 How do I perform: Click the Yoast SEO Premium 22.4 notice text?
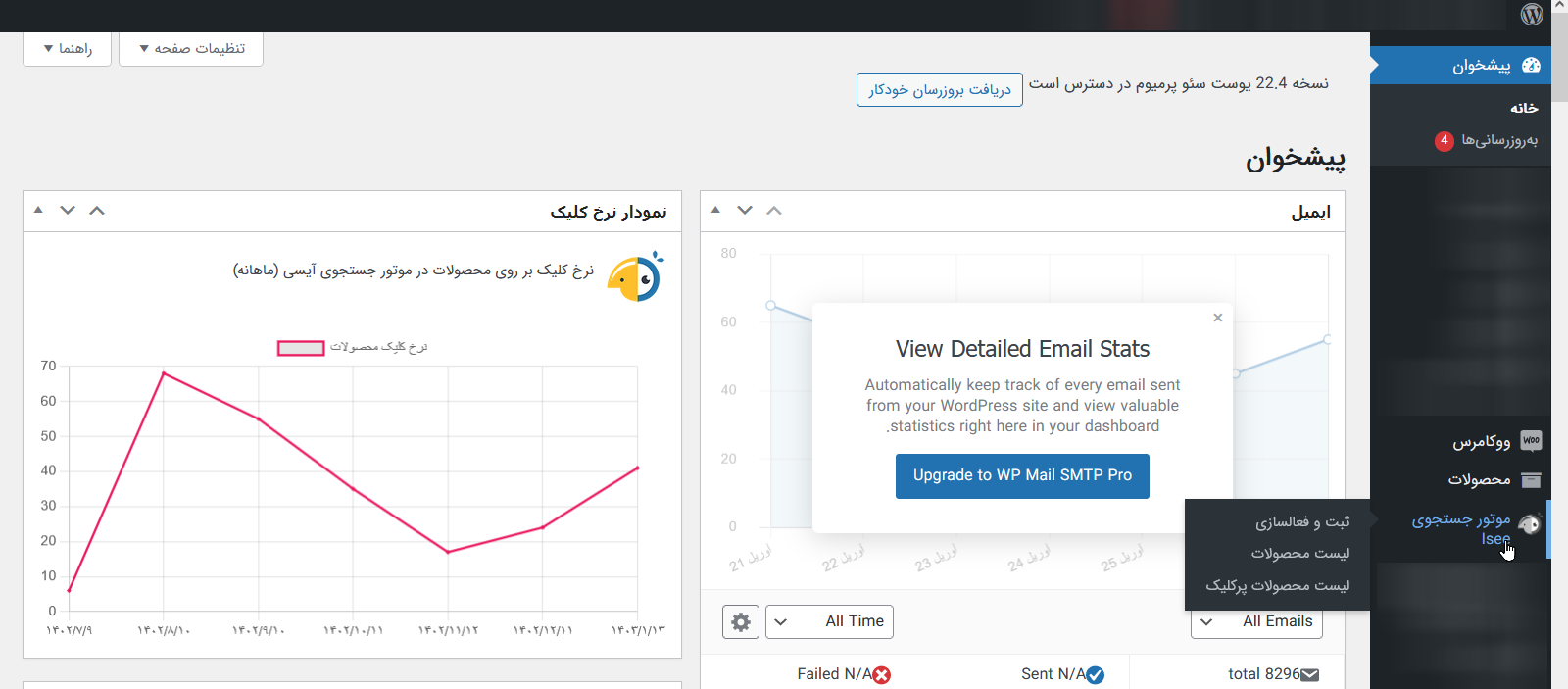(1178, 83)
